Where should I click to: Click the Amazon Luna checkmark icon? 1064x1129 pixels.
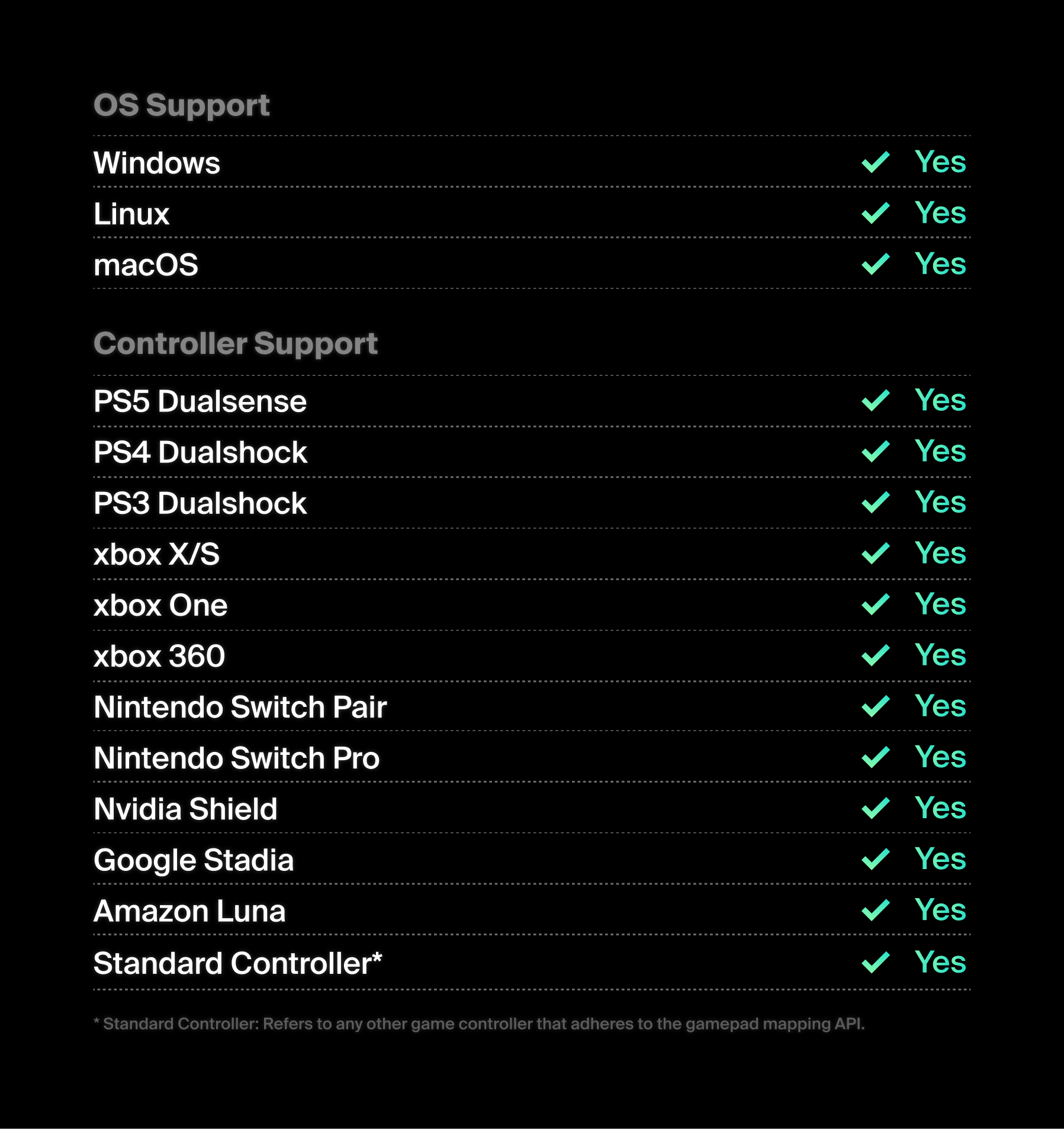point(875,910)
